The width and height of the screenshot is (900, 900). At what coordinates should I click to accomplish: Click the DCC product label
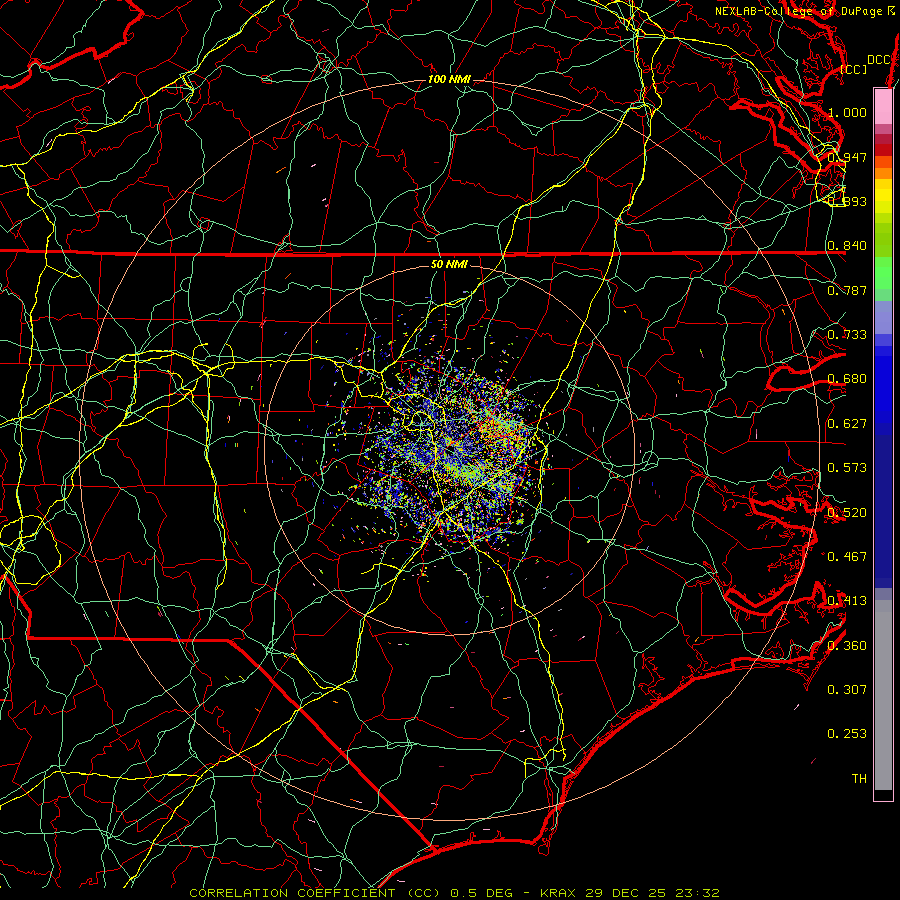[878, 60]
